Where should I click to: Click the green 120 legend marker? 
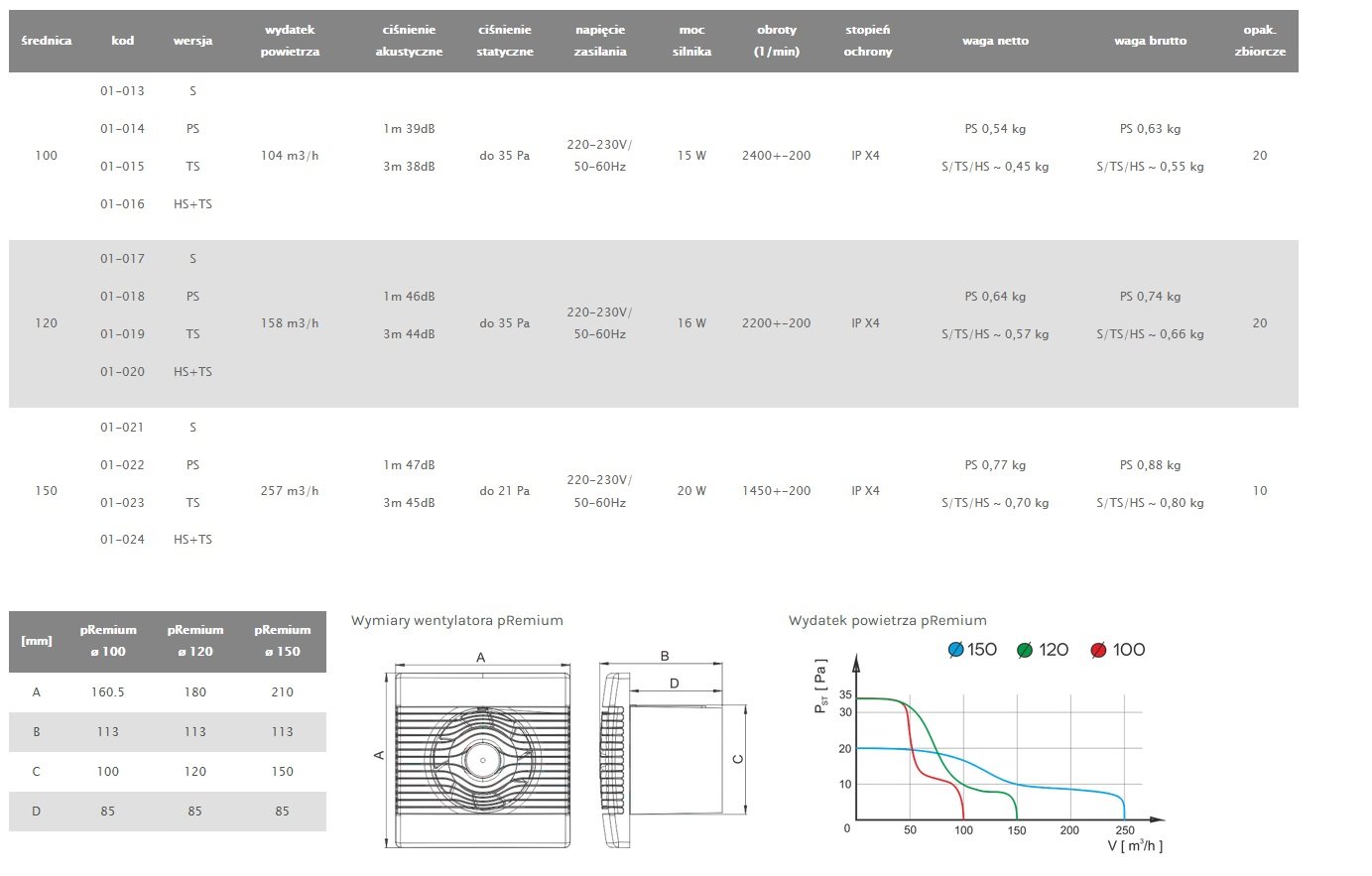[x=1025, y=650]
